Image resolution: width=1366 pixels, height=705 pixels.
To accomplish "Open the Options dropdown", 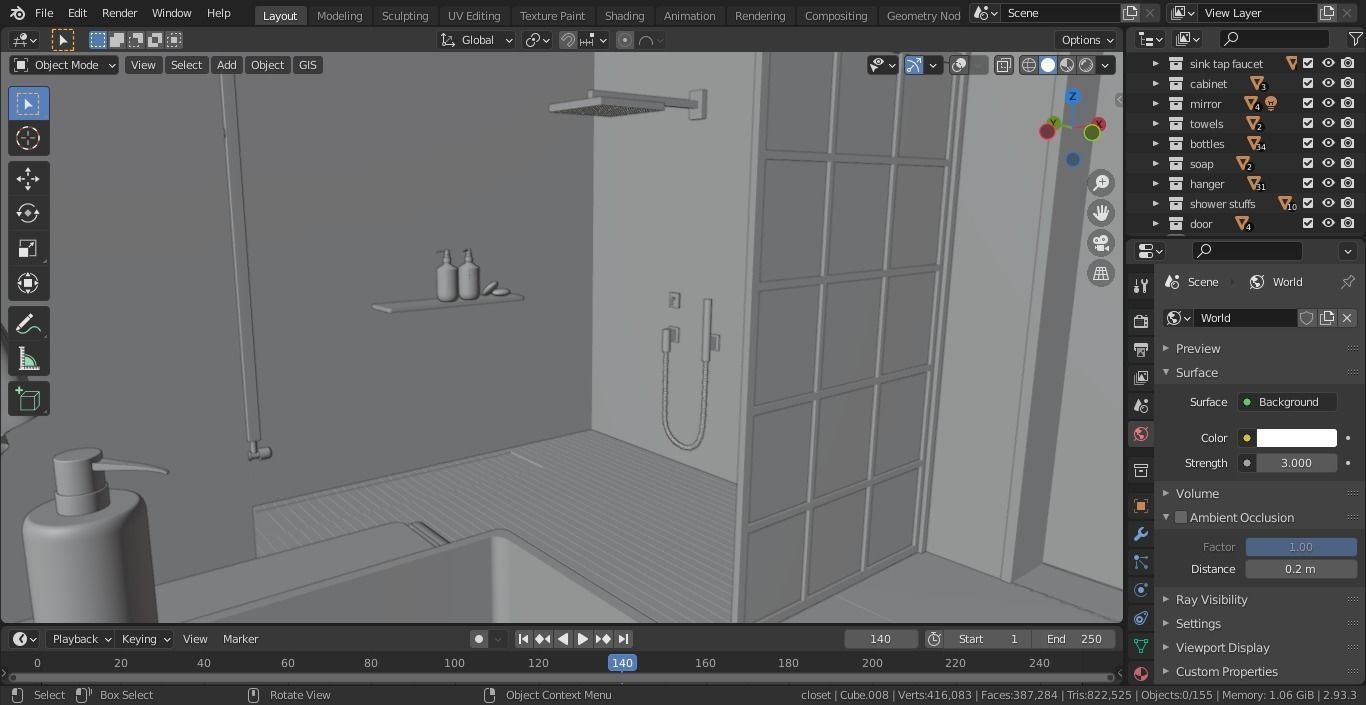I will [1087, 40].
